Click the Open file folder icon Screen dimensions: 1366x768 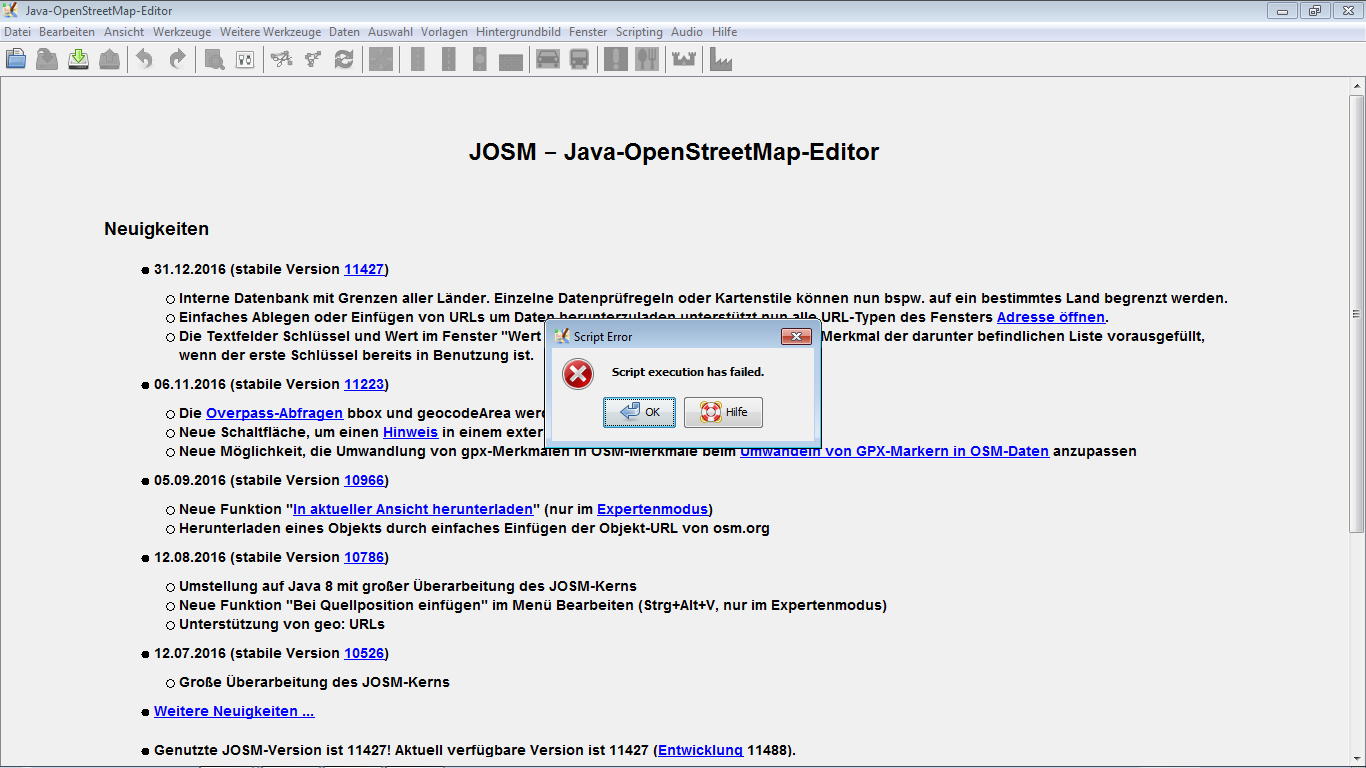coord(16,60)
